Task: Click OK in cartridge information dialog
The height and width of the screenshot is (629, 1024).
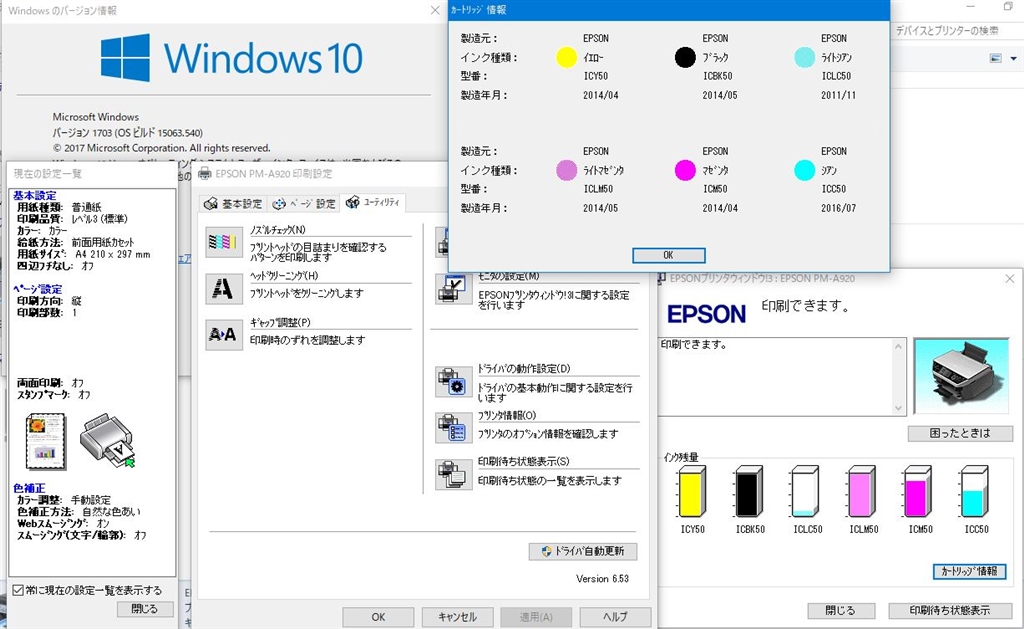Action: tap(668, 255)
